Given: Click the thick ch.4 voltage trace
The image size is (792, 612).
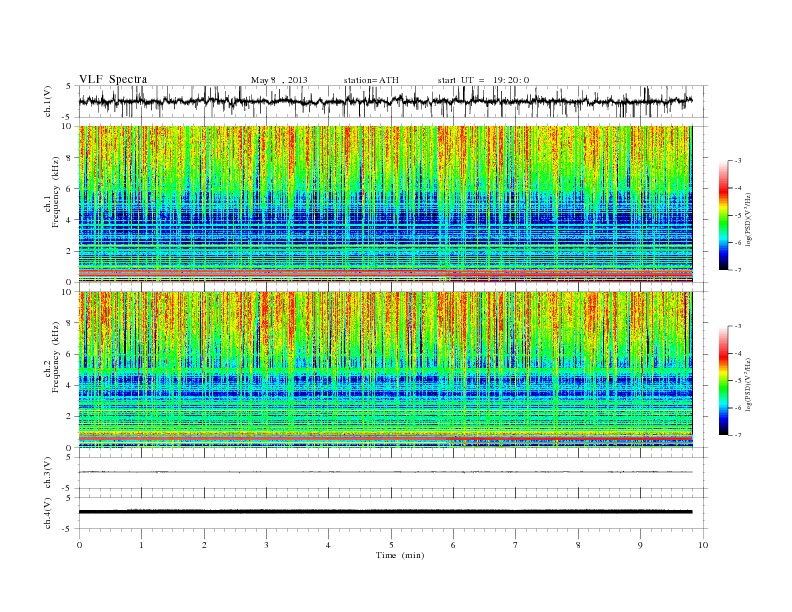Looking at the screenshot, I should tap(385, 512).
